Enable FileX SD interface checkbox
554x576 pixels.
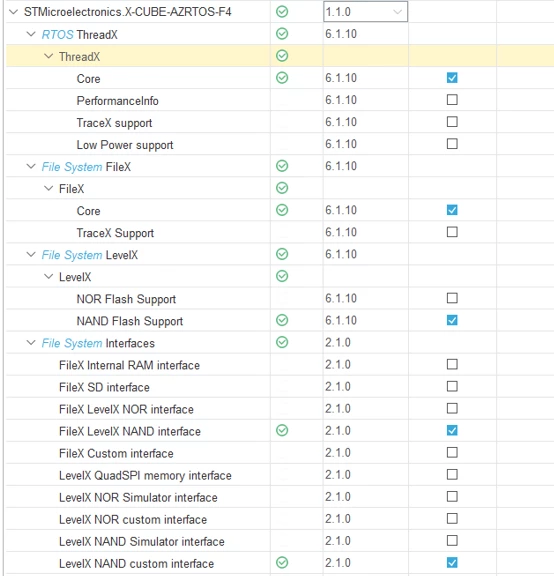coord(452,386)
